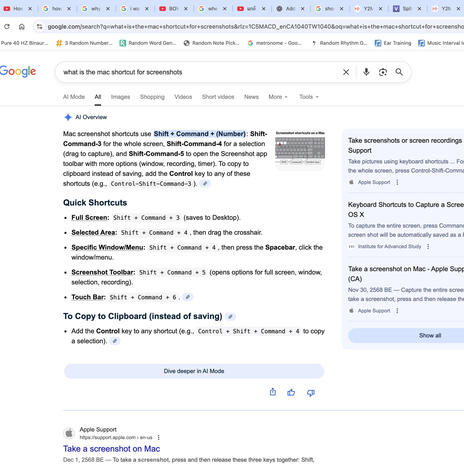This screenshot has width=464, height=464.
Task: Select the Images search tab
Action: coord(120,97)
